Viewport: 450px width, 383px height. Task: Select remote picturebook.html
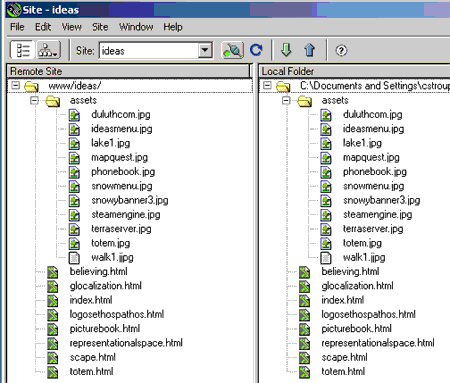[105, 329]
